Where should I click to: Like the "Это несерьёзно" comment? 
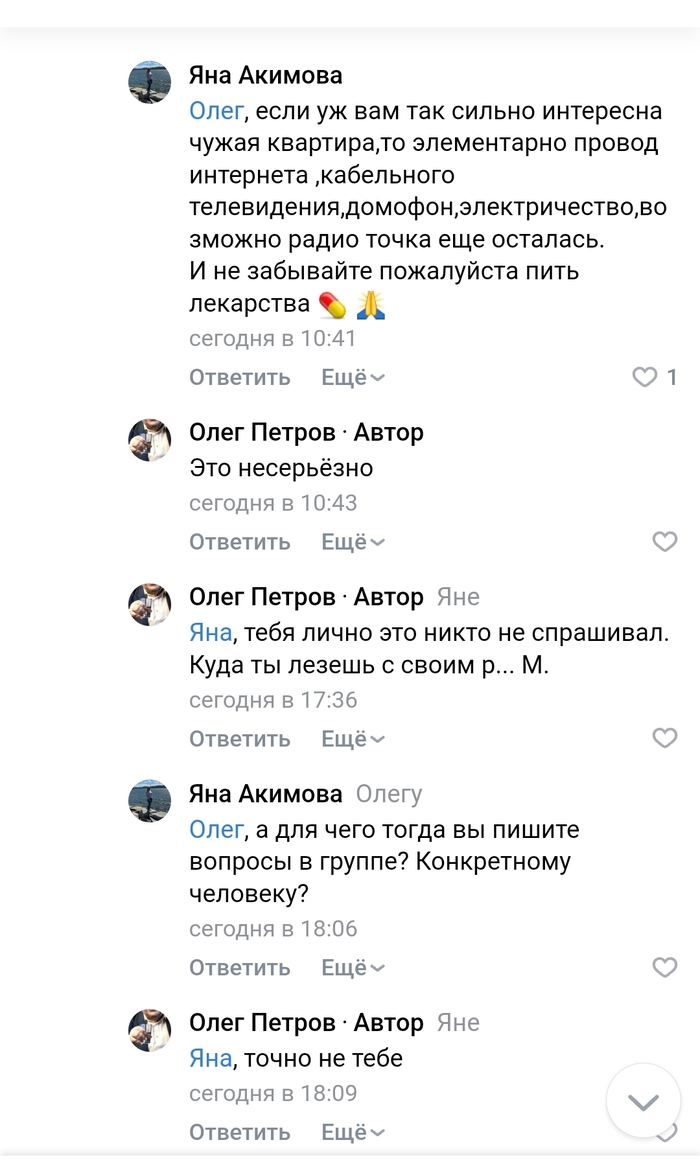point(664,542)
